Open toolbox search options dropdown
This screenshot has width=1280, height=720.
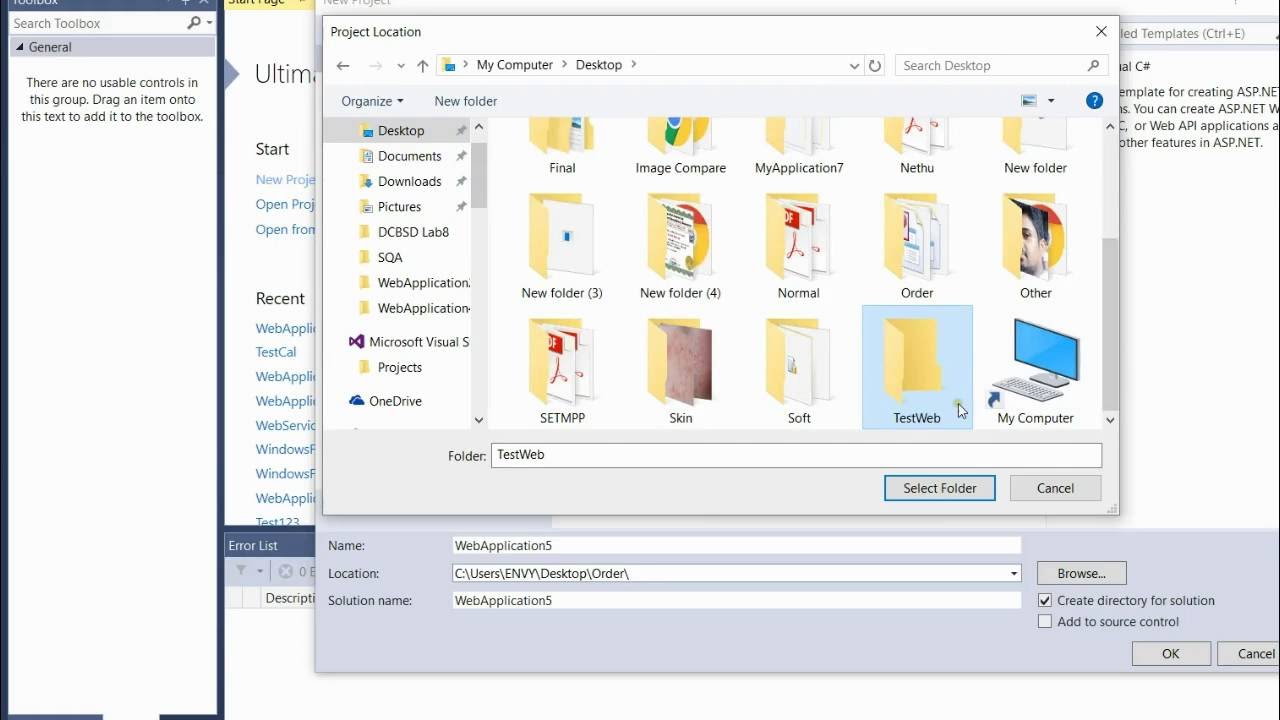point(209,23)
